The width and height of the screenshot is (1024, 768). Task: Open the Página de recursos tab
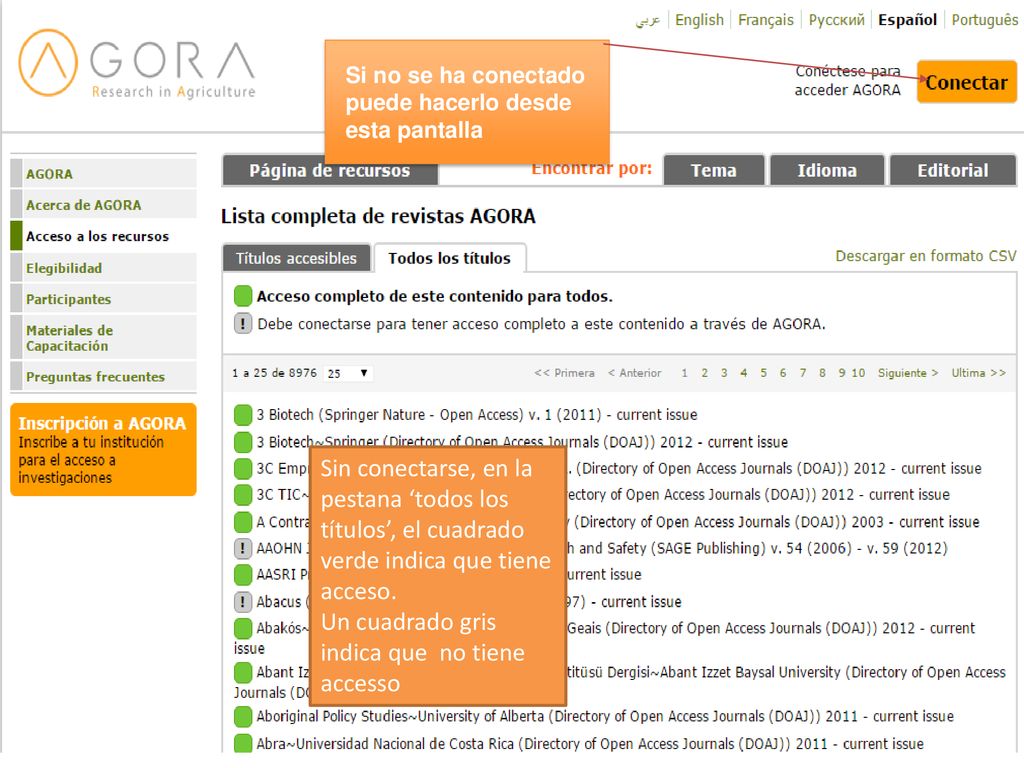click(x=330, y=170)
